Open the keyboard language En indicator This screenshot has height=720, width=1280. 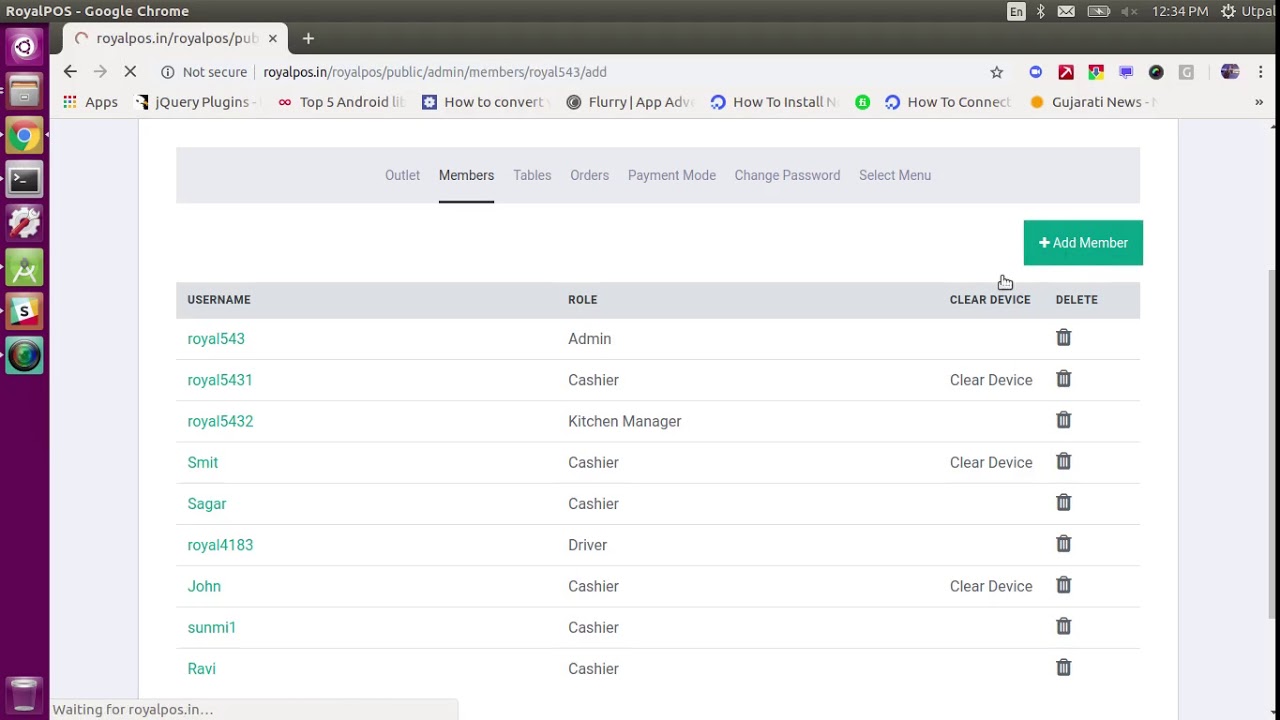1016,11
